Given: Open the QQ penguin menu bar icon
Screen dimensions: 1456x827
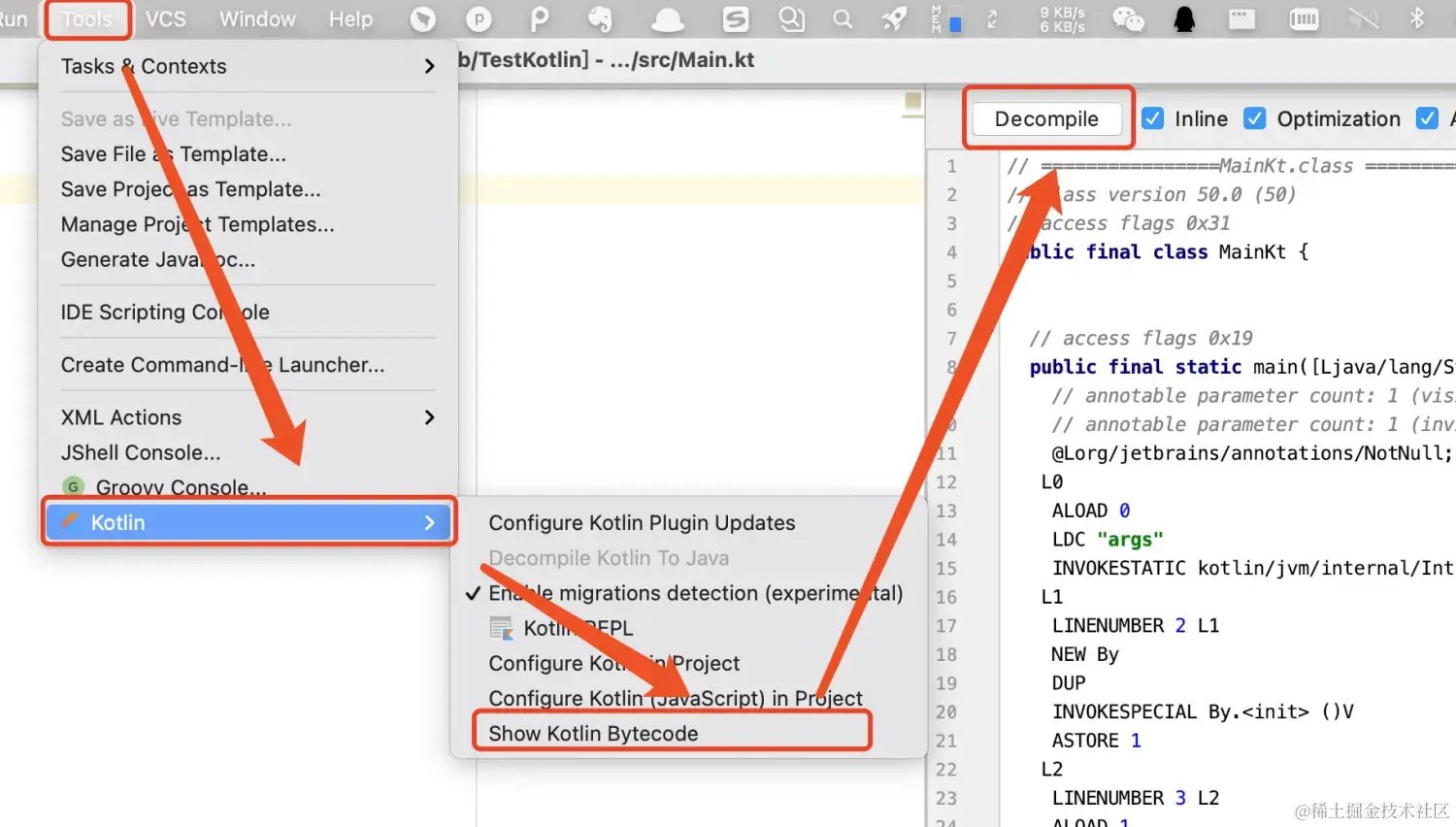Looking at the screenshot, I should pos(1184,19).
